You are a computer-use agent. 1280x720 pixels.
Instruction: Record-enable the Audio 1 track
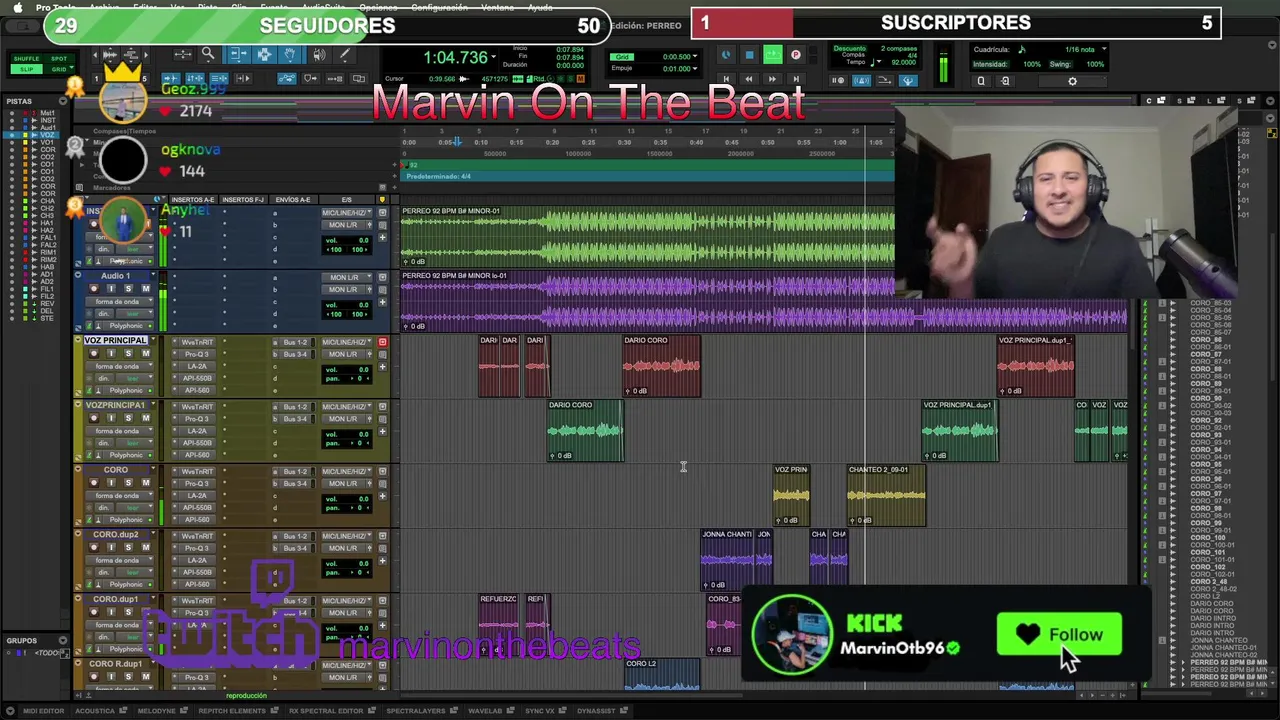coord(94,289)
